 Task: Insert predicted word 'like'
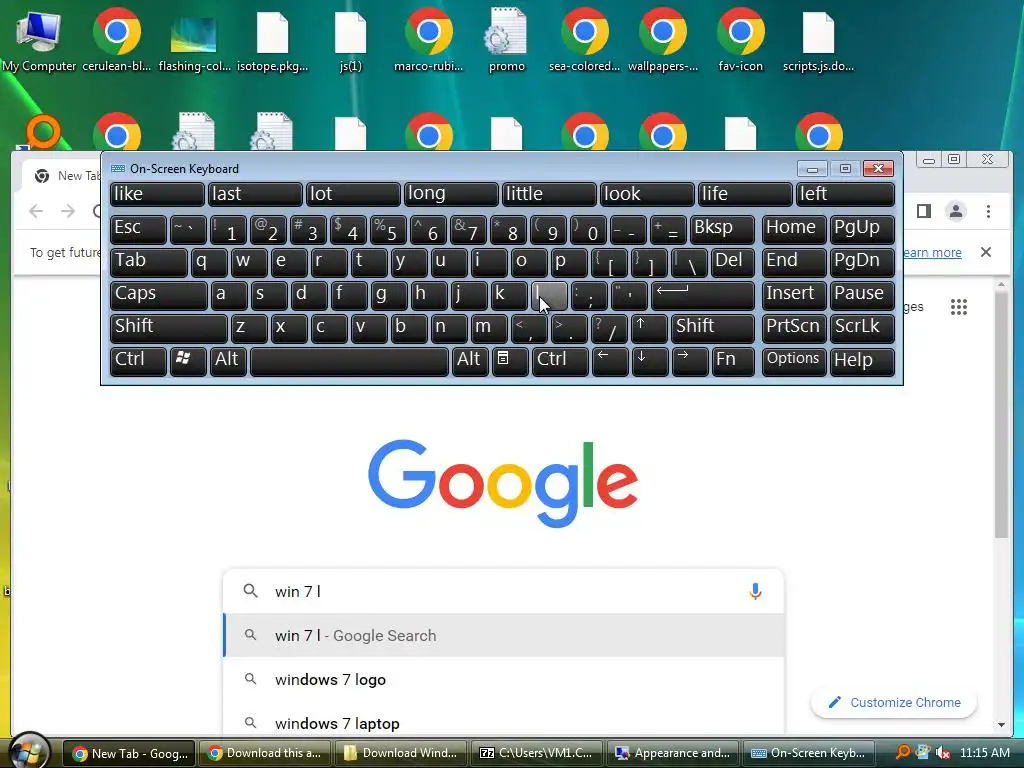pyautogui.click(x=157, y=195)
